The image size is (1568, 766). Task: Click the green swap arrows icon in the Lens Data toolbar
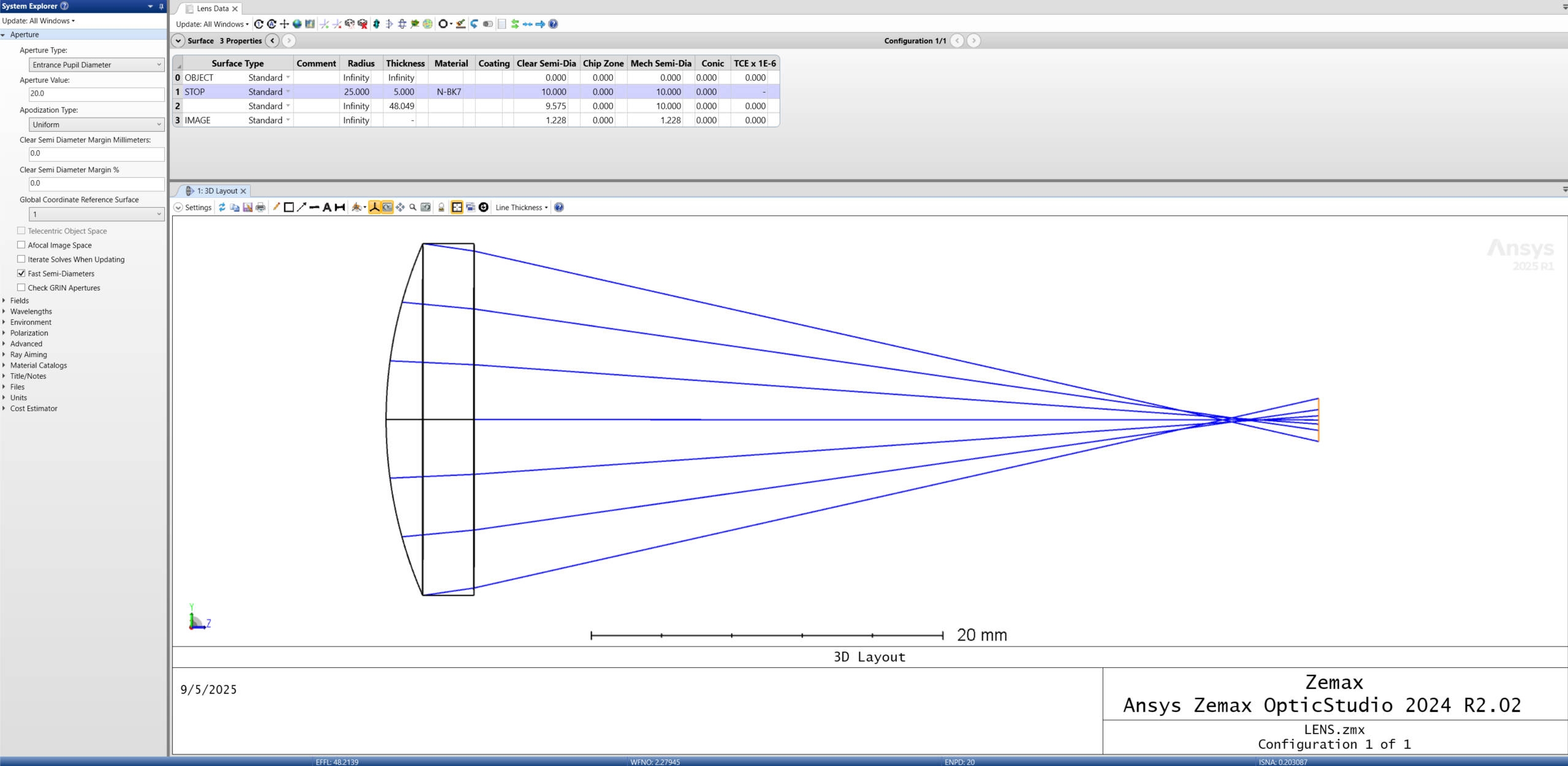(x=515, y=24)
